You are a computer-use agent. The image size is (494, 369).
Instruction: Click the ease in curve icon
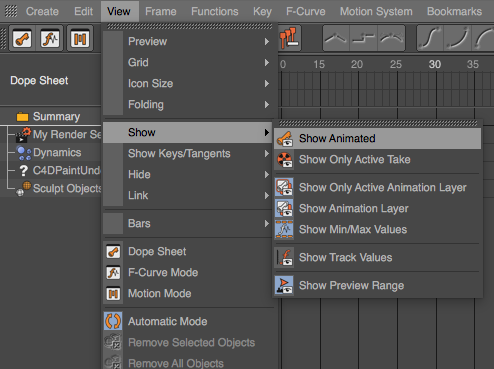[458, 38]
